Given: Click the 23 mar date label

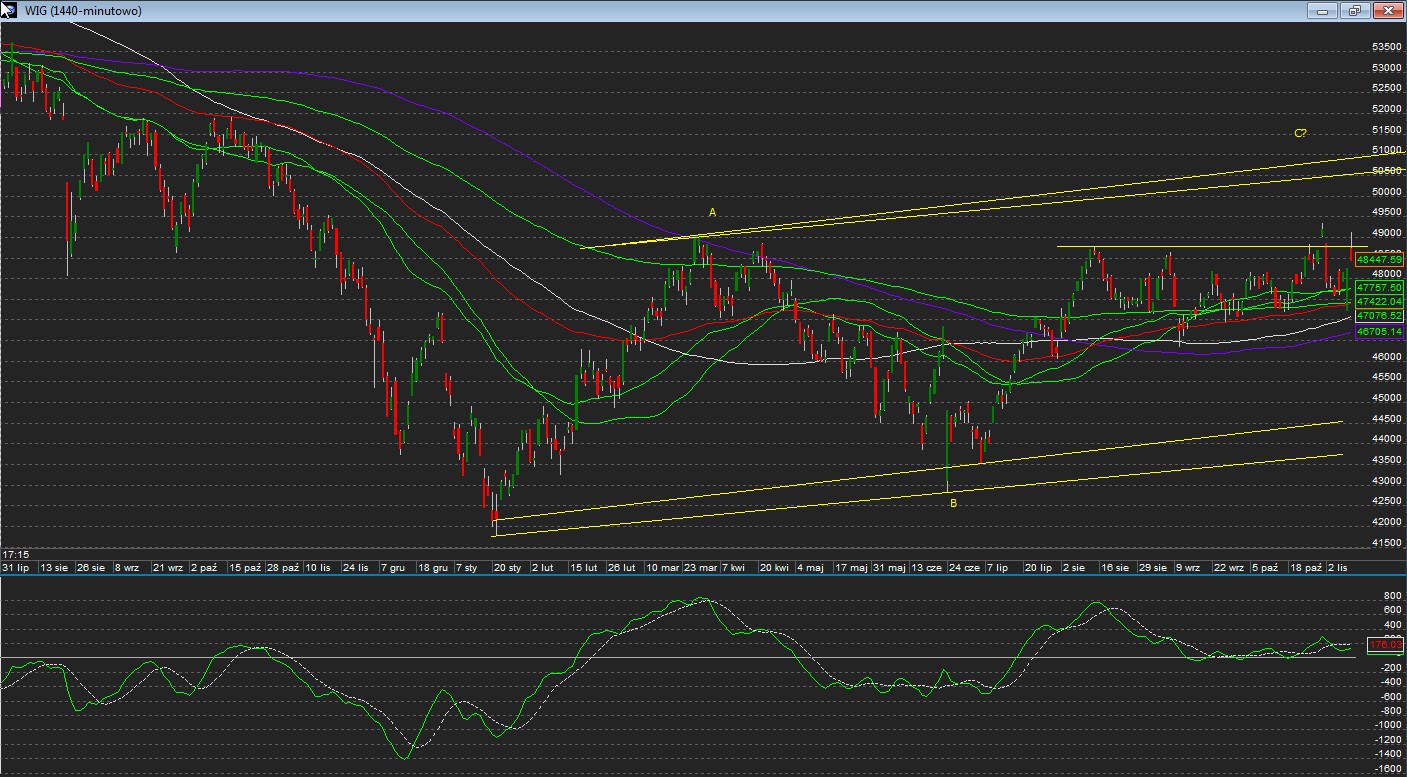Looking at the screenshot, I should pyautogui.click(x=700, y=567).
